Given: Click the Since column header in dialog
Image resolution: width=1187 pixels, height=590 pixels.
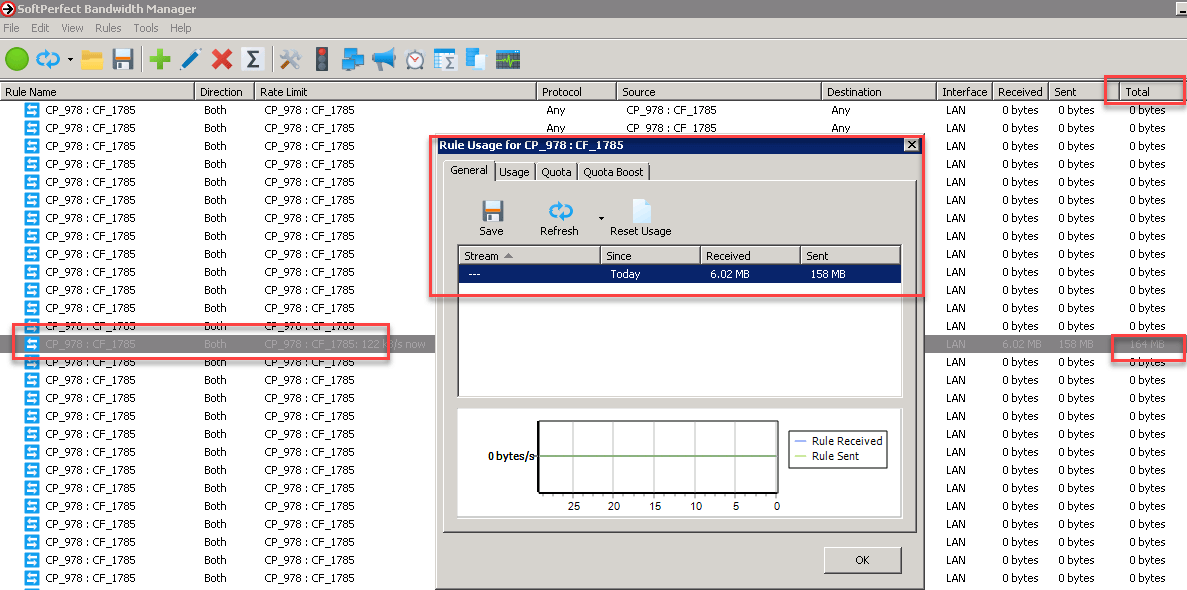Looking at the screenshot, I should pyautogui.click(x=650, y=256).
